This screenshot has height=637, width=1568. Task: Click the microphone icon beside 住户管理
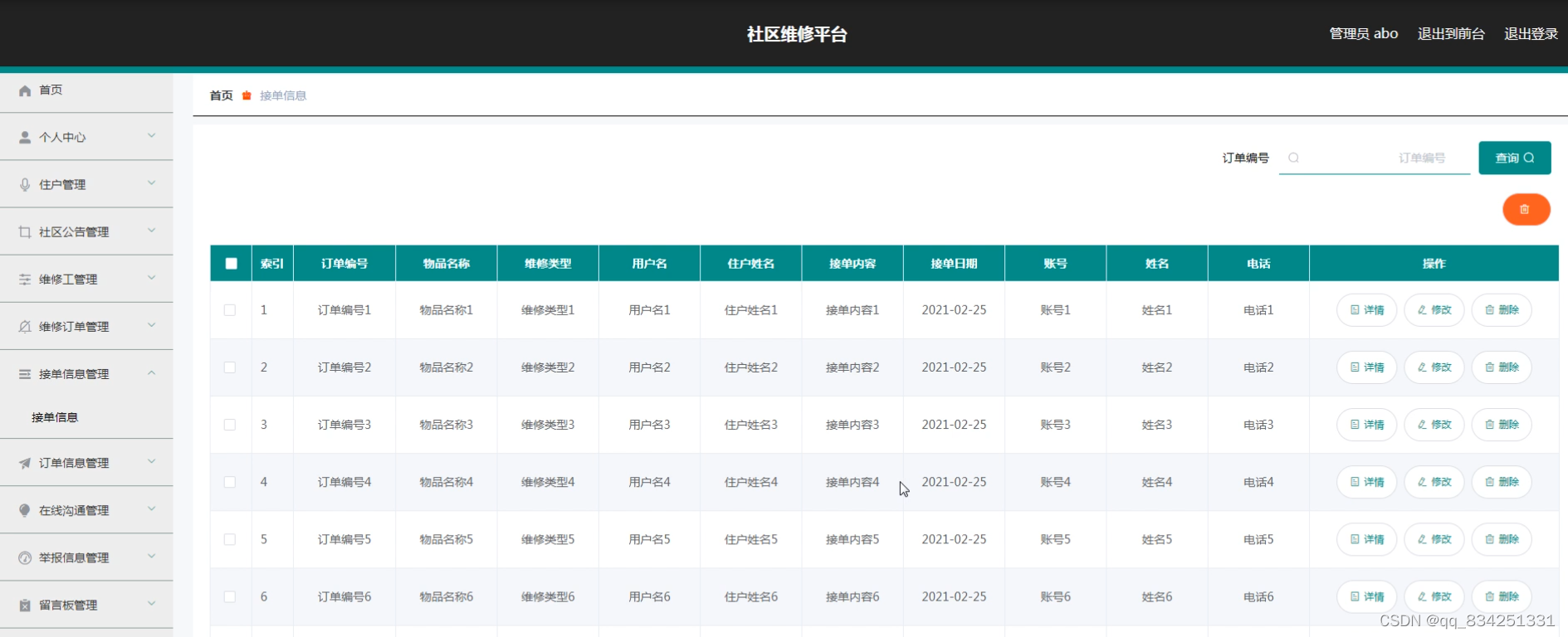click(x=25, y=185)
